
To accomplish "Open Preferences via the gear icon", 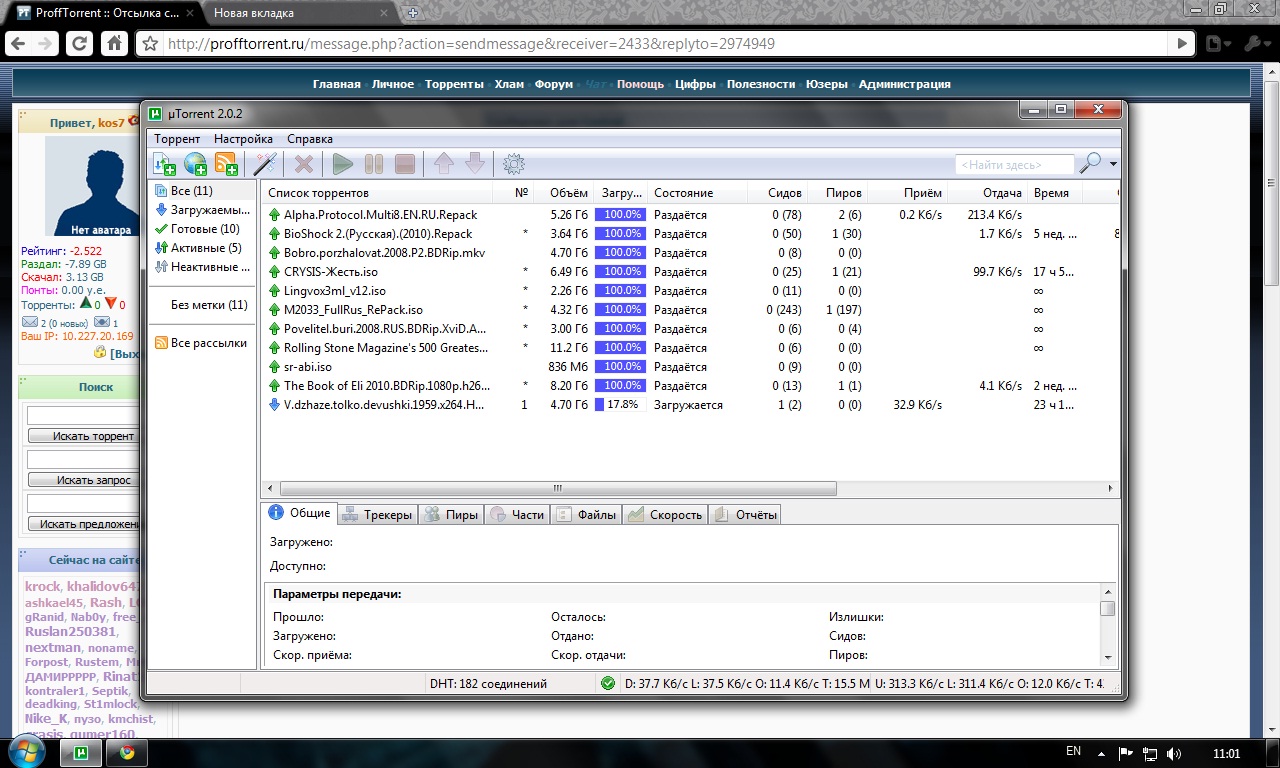I will pyautogui.click(x=513, y=163).
